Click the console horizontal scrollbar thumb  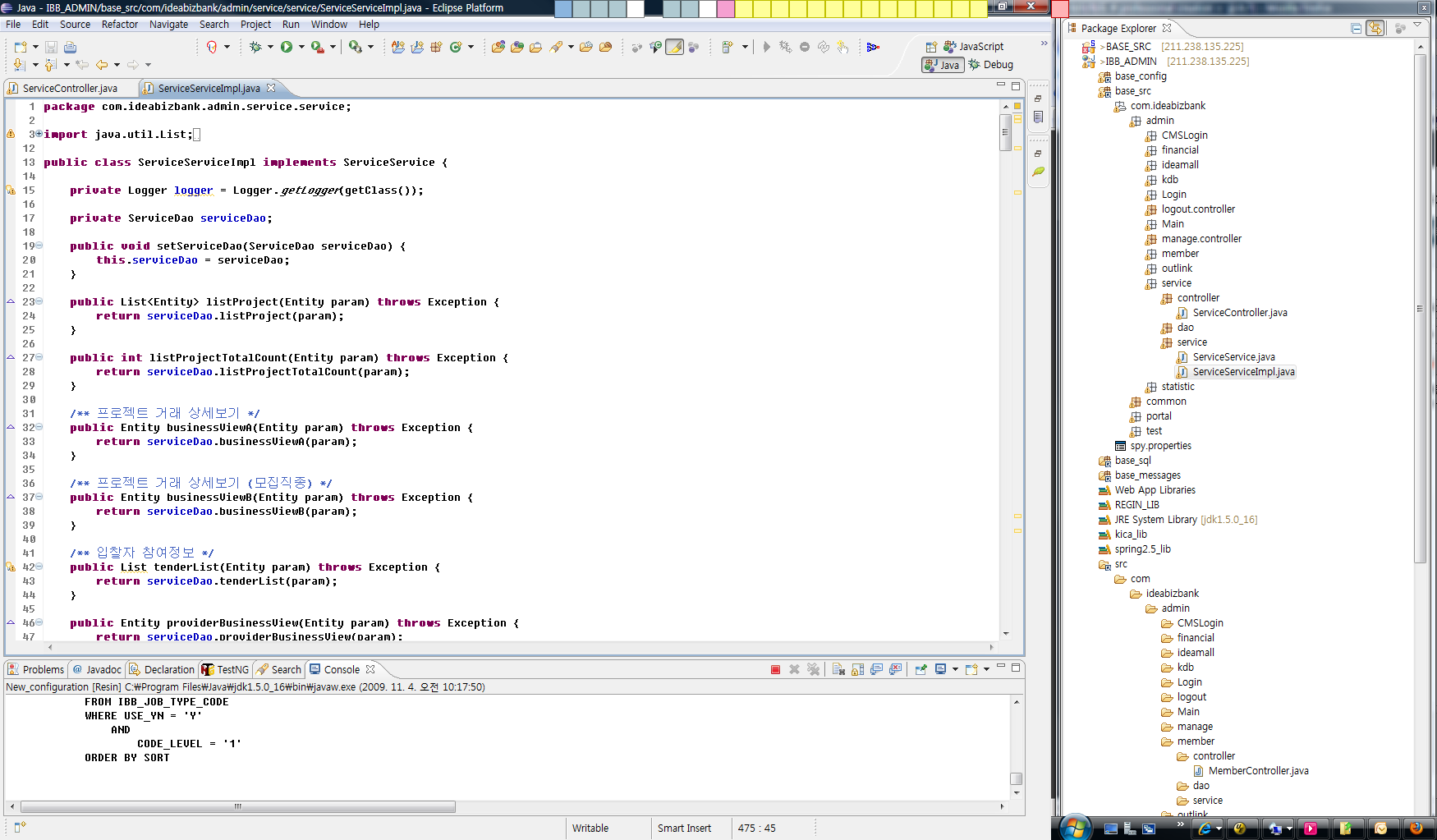(x=238, y=807)
